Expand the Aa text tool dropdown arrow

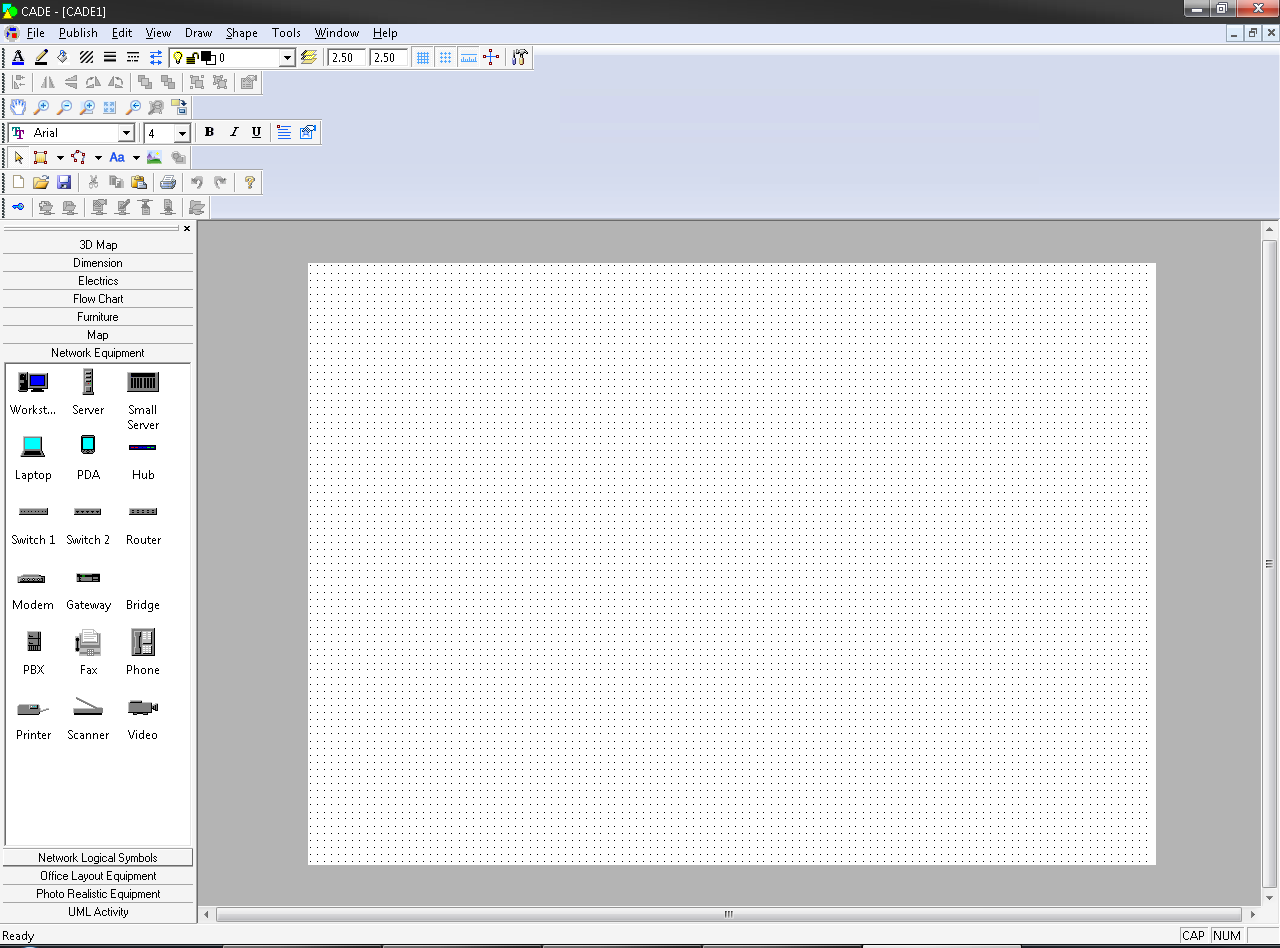(136, 157)
